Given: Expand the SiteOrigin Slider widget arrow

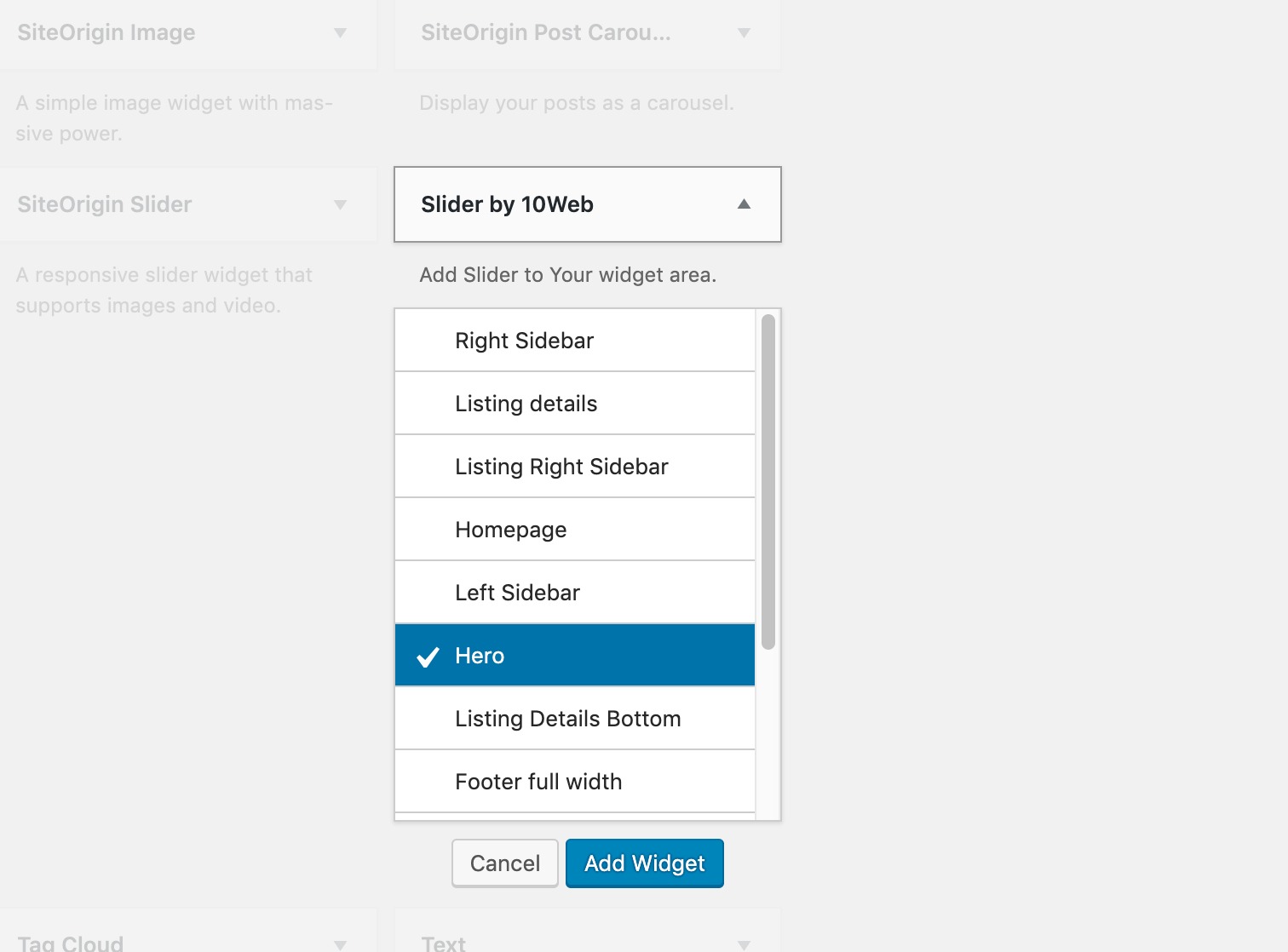Looking at the screenshot, I should pyautogui.click(x=341, y=205).
